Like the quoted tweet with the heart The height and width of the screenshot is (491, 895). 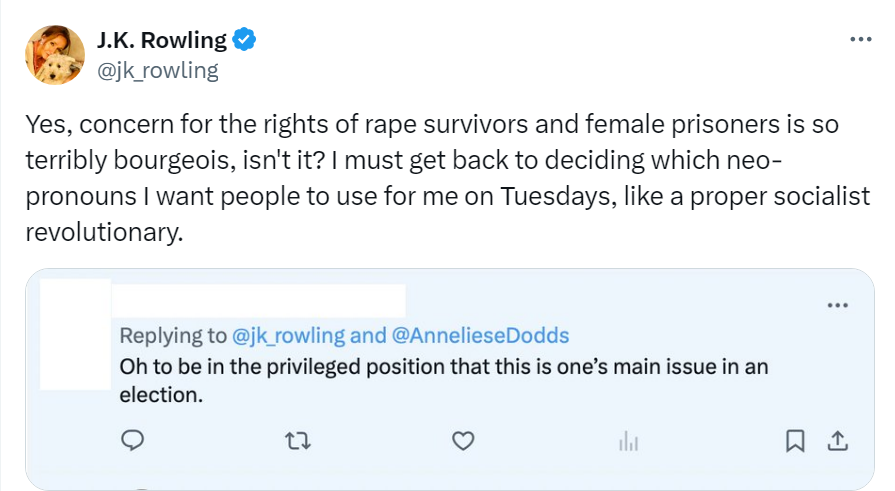click(461, 440)
